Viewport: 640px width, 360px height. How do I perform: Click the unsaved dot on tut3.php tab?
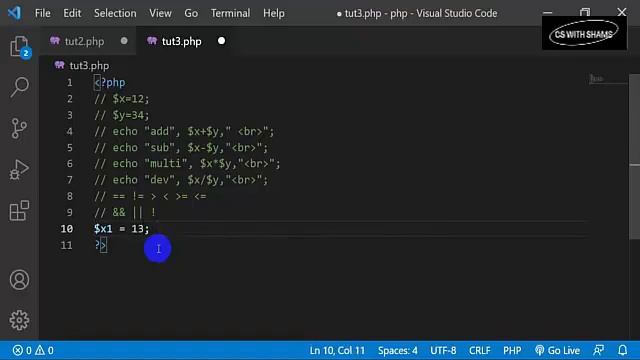pyautogui.click(x=221, y=41)
